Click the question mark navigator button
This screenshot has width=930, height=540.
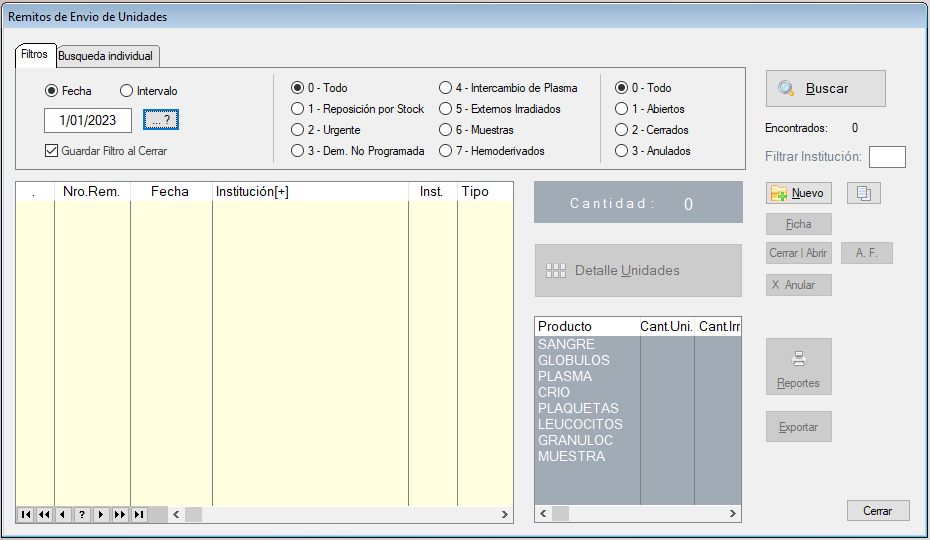click(x=82, y=514)
